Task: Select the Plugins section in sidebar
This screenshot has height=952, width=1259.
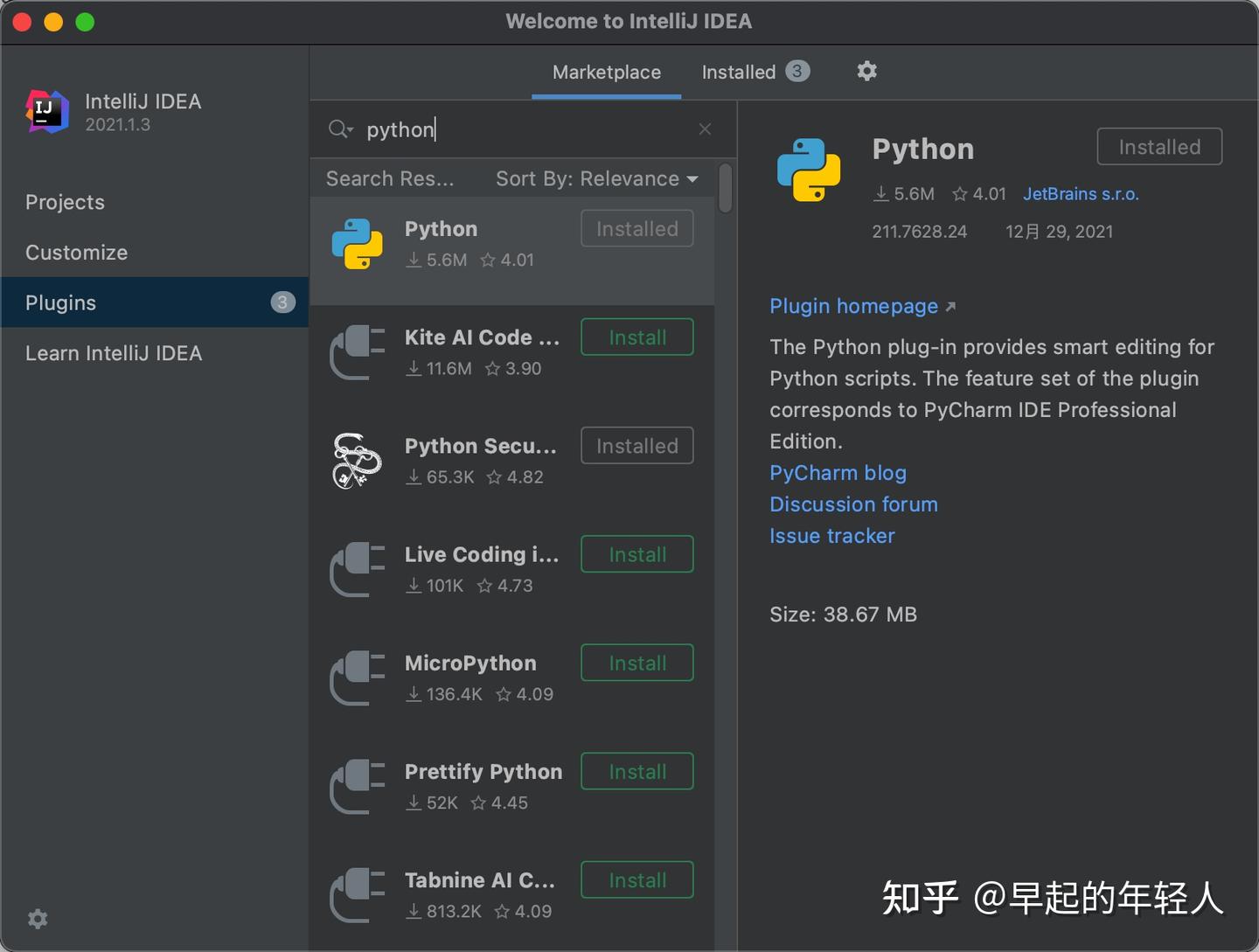Action: 60,302
